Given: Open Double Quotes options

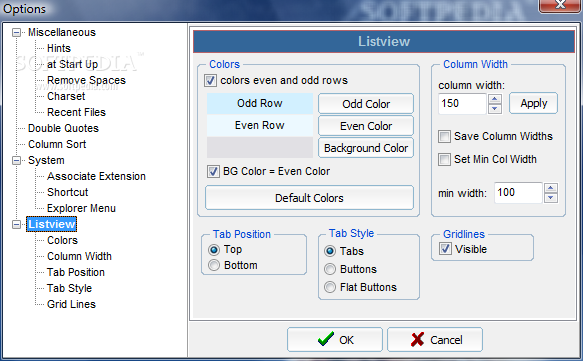Looking at the screenshot, I should [63, 128].
